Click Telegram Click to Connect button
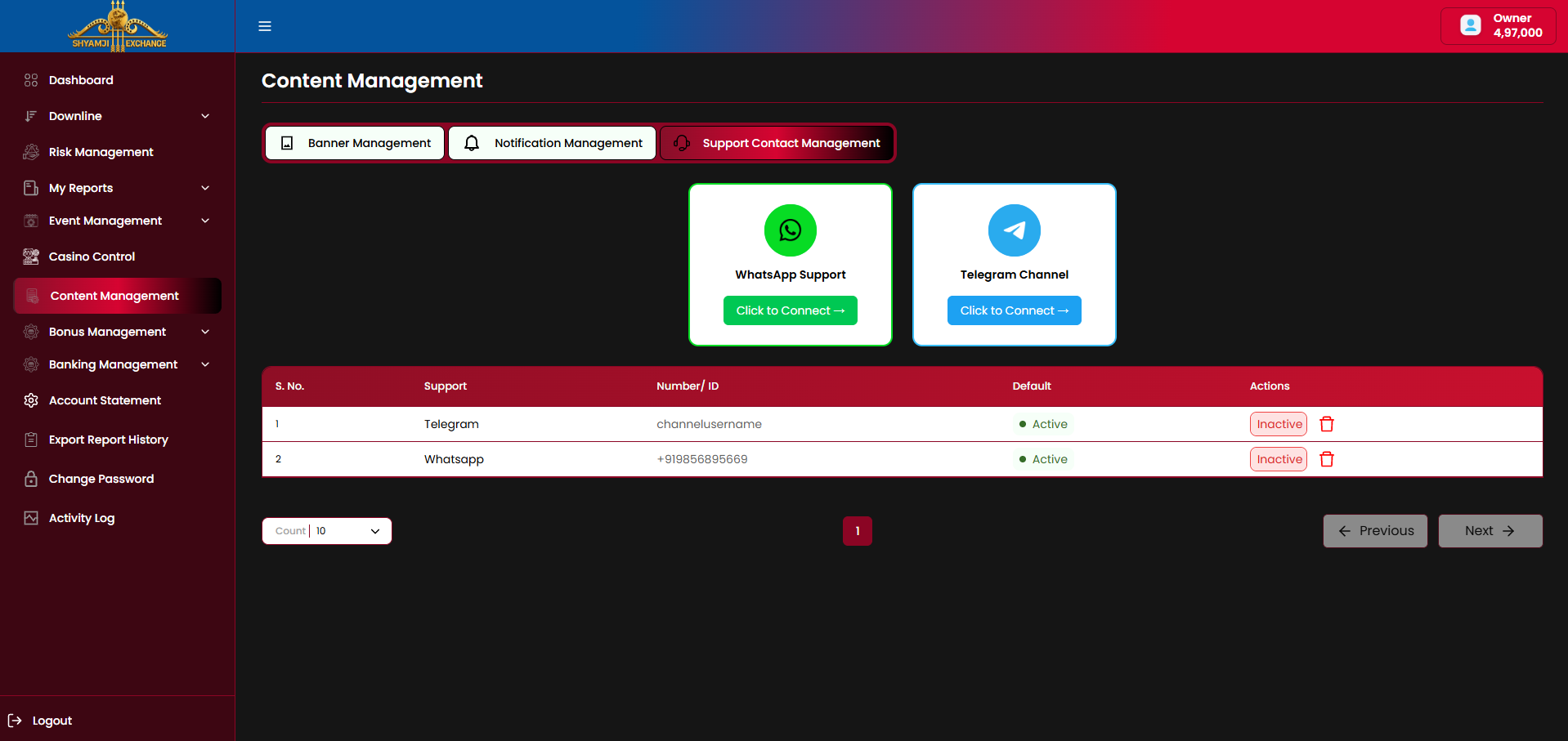Screen dimensions: 1568x741 click(x=1015, y=310)
